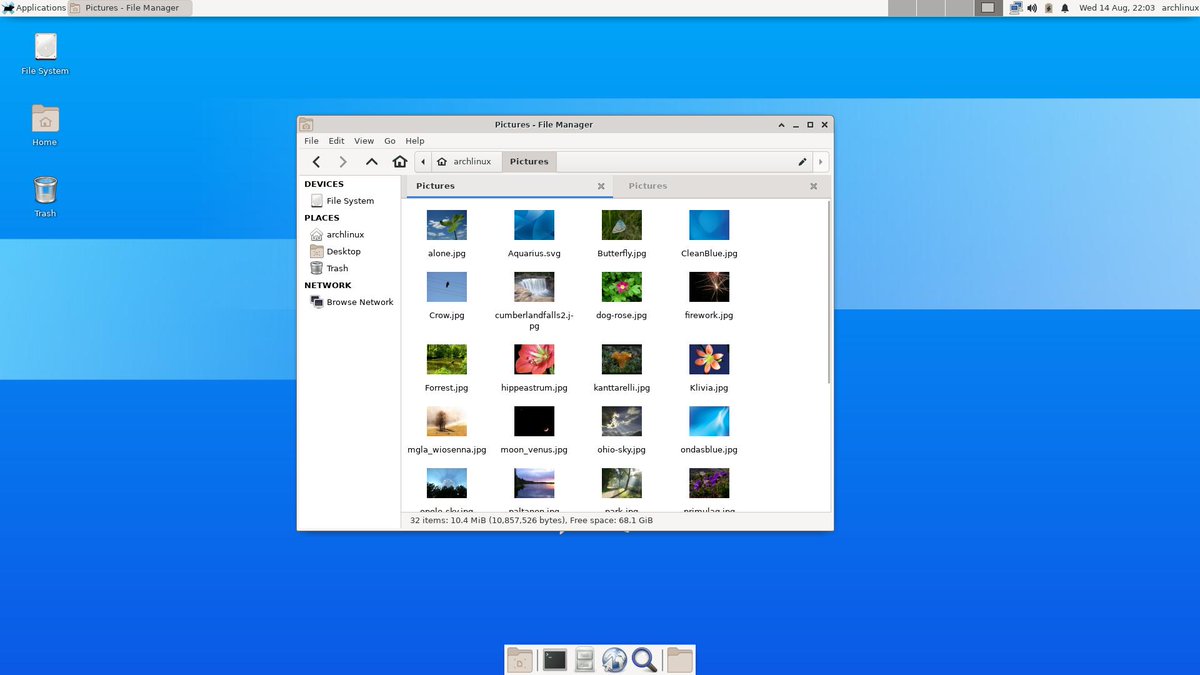
Task: Click the battery power icon in panel
Action: [1048, 8]
